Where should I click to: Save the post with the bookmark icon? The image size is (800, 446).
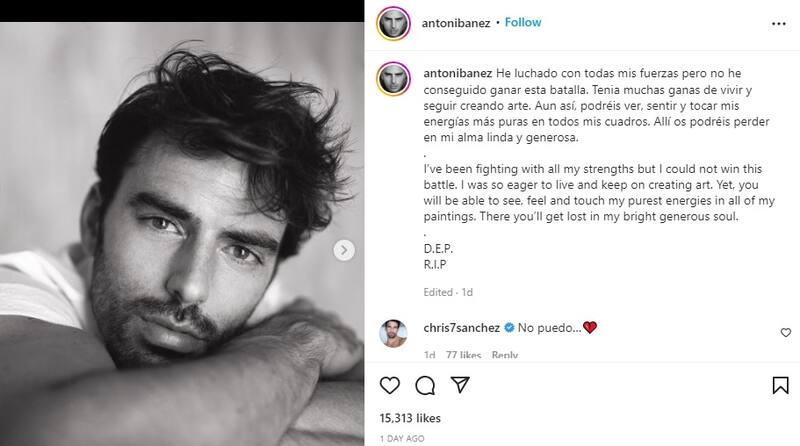[779, 385]
